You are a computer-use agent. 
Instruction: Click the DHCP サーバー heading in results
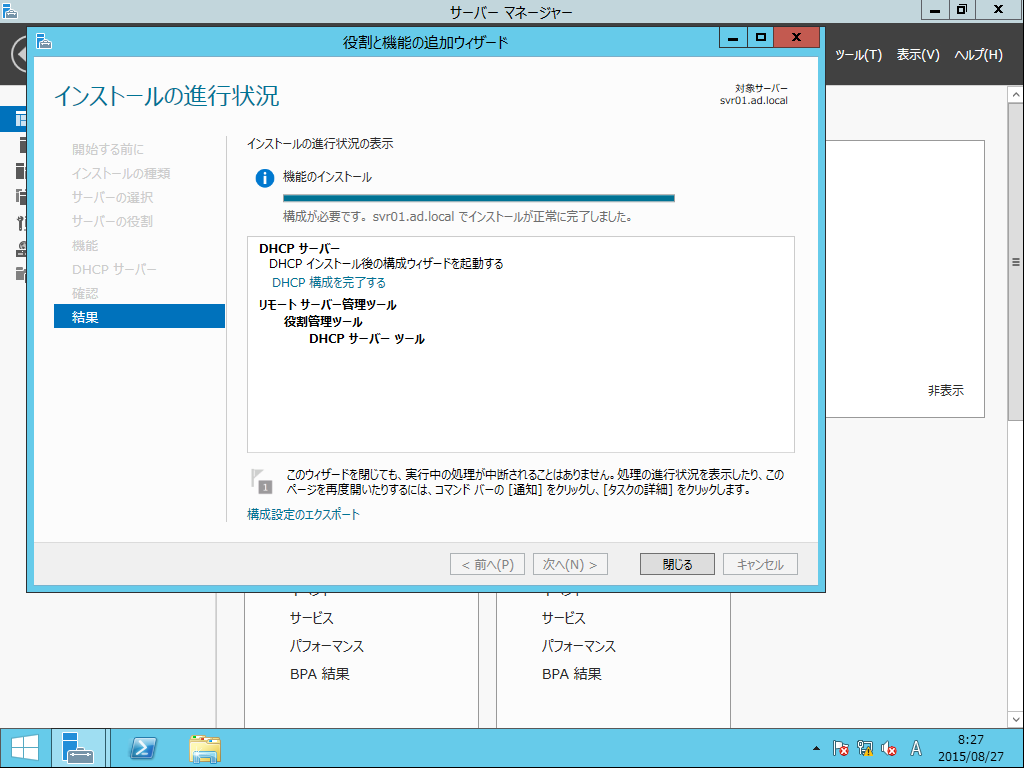[299, 249]
